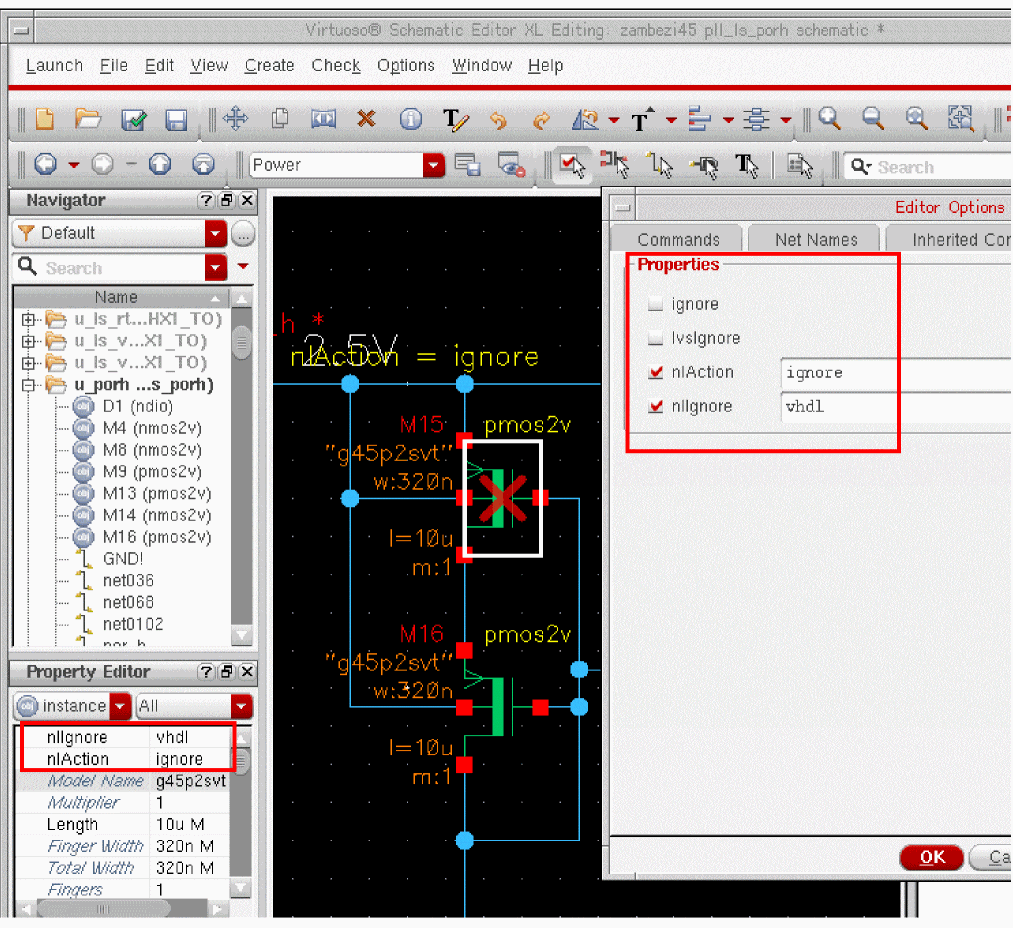Open the Power workspace dropdown
This screenshot has height=928, width=1013.
(x=433, y=165)
